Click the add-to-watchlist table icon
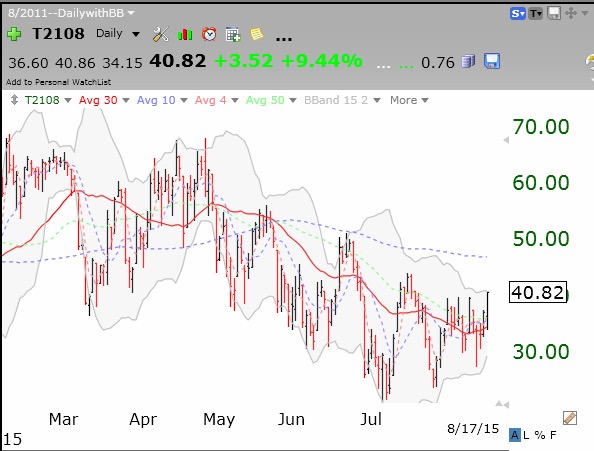Image resolution: width=594 pixels, height=451 pixels. tap(233, 34)
